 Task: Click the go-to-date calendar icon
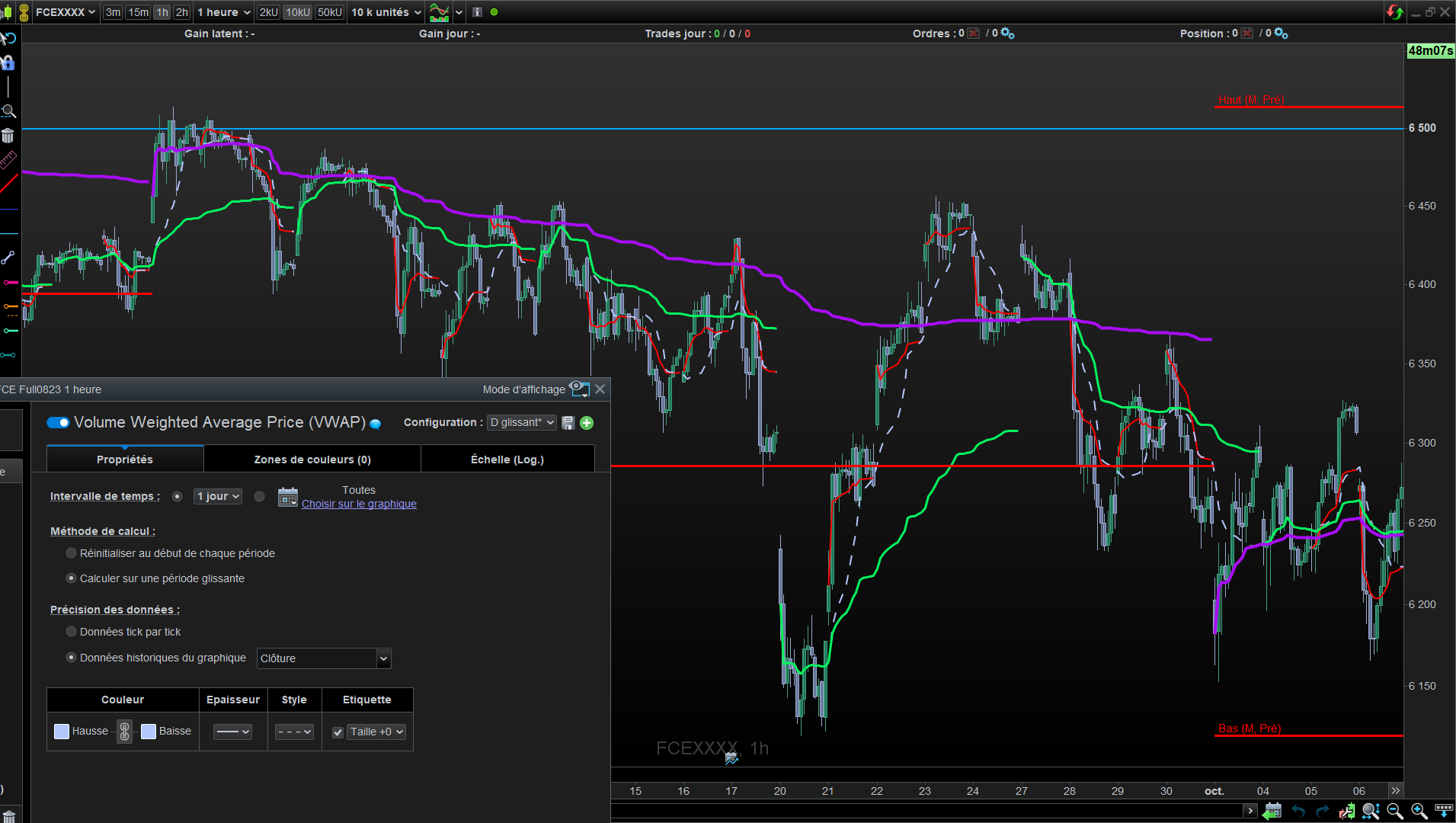click(x=1272, y=811)
